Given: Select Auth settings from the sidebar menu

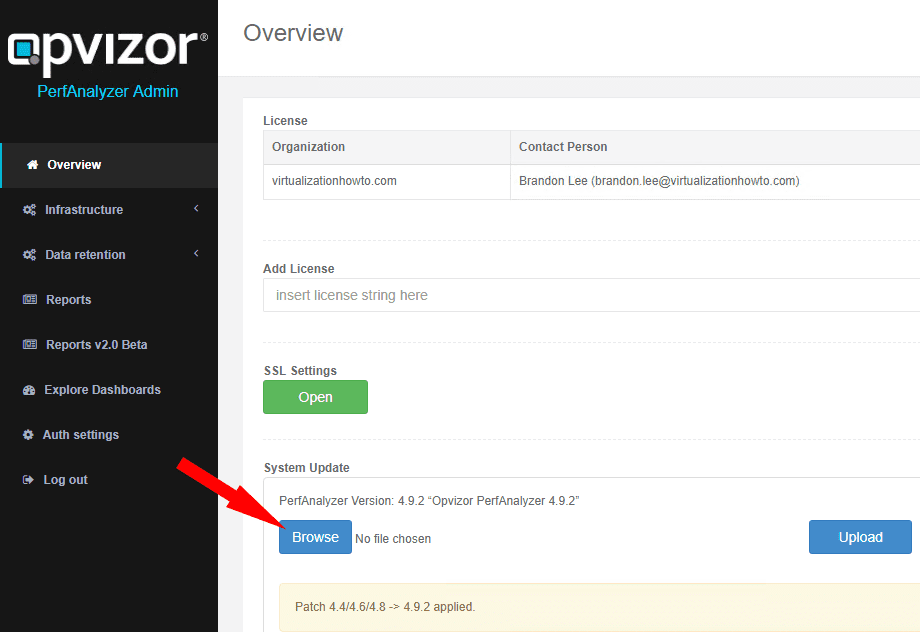Looking at the screenshot, I should (80, 434).
